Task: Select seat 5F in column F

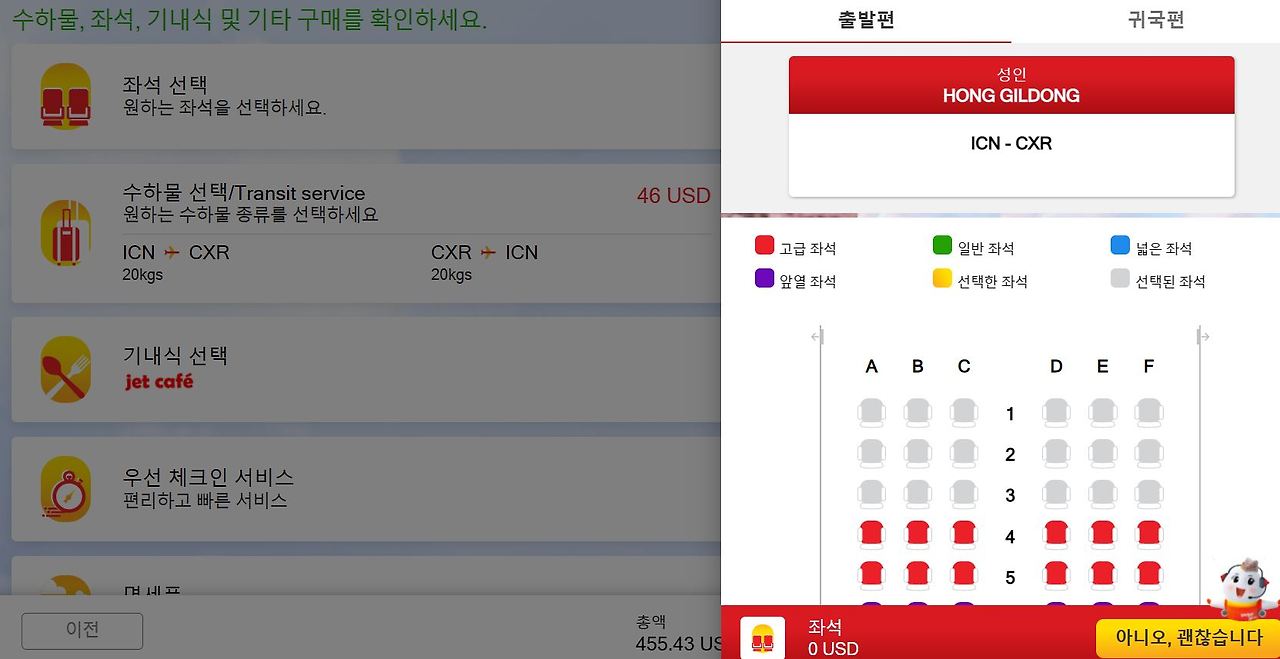Action: tap(1148, 573)
